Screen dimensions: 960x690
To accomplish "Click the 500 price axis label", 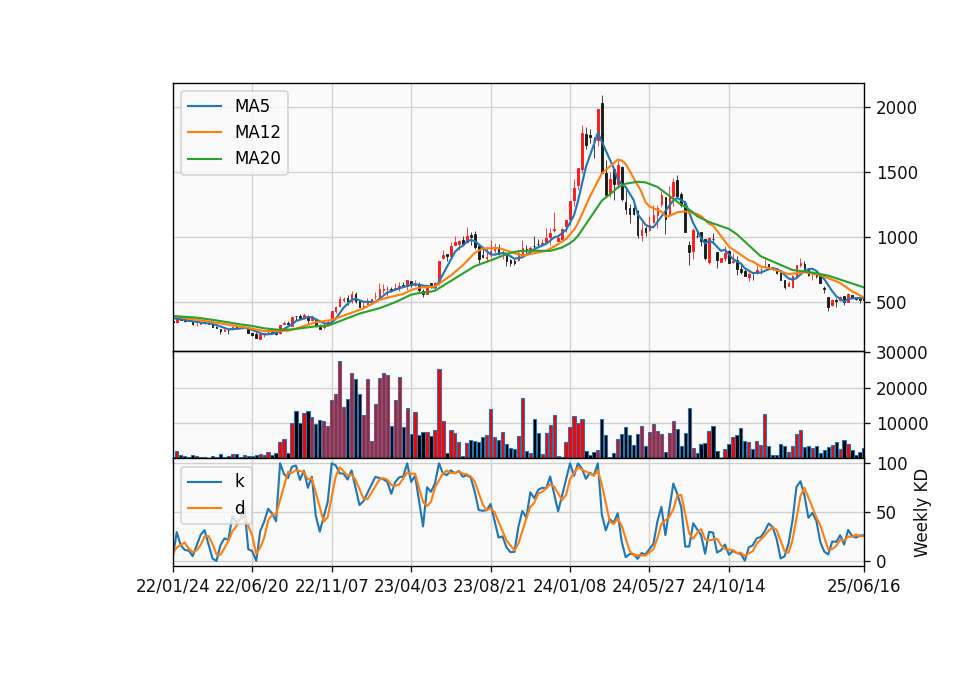I will click(x=891, y=303).
